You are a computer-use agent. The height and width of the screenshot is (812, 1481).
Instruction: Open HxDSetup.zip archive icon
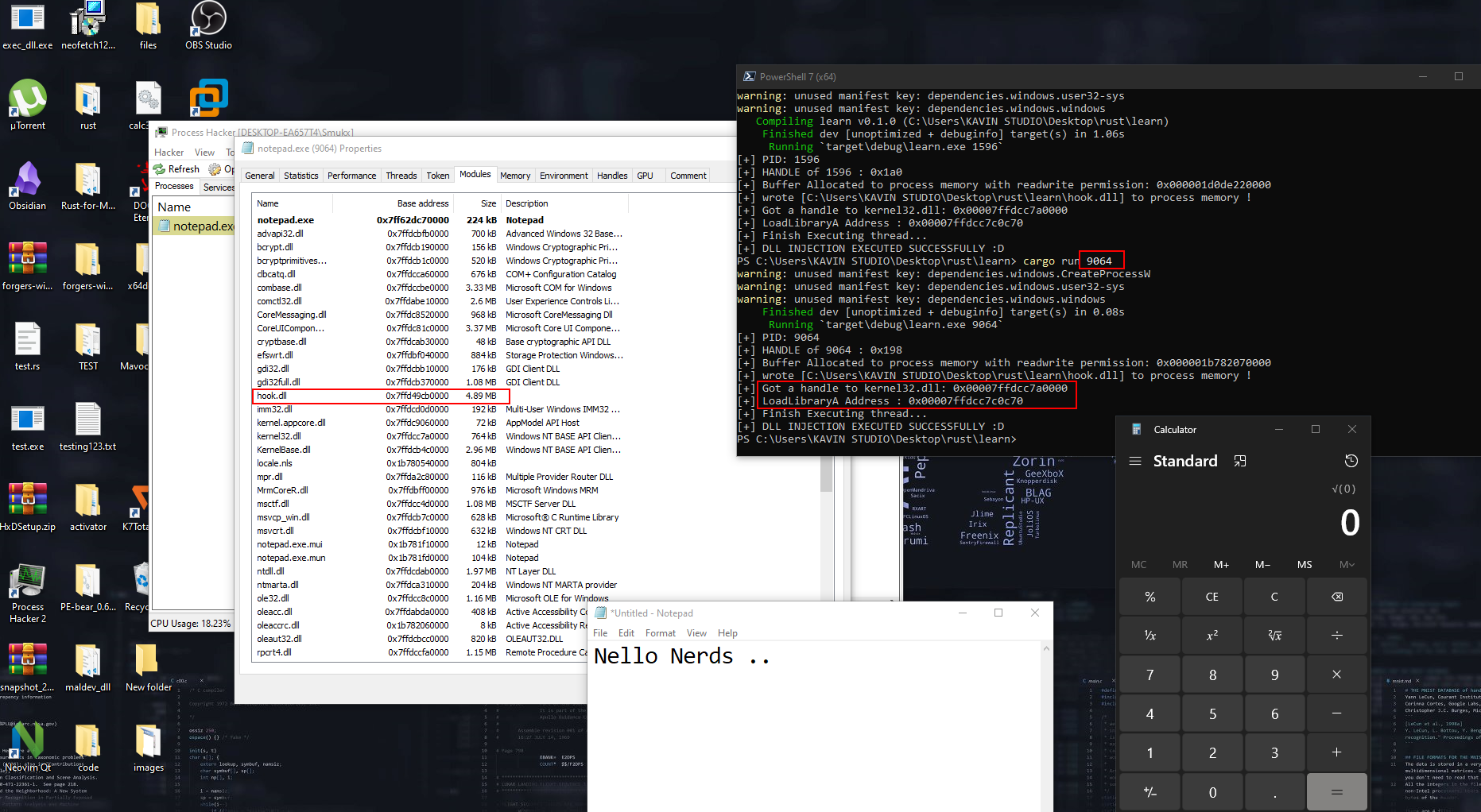(28, 506)
